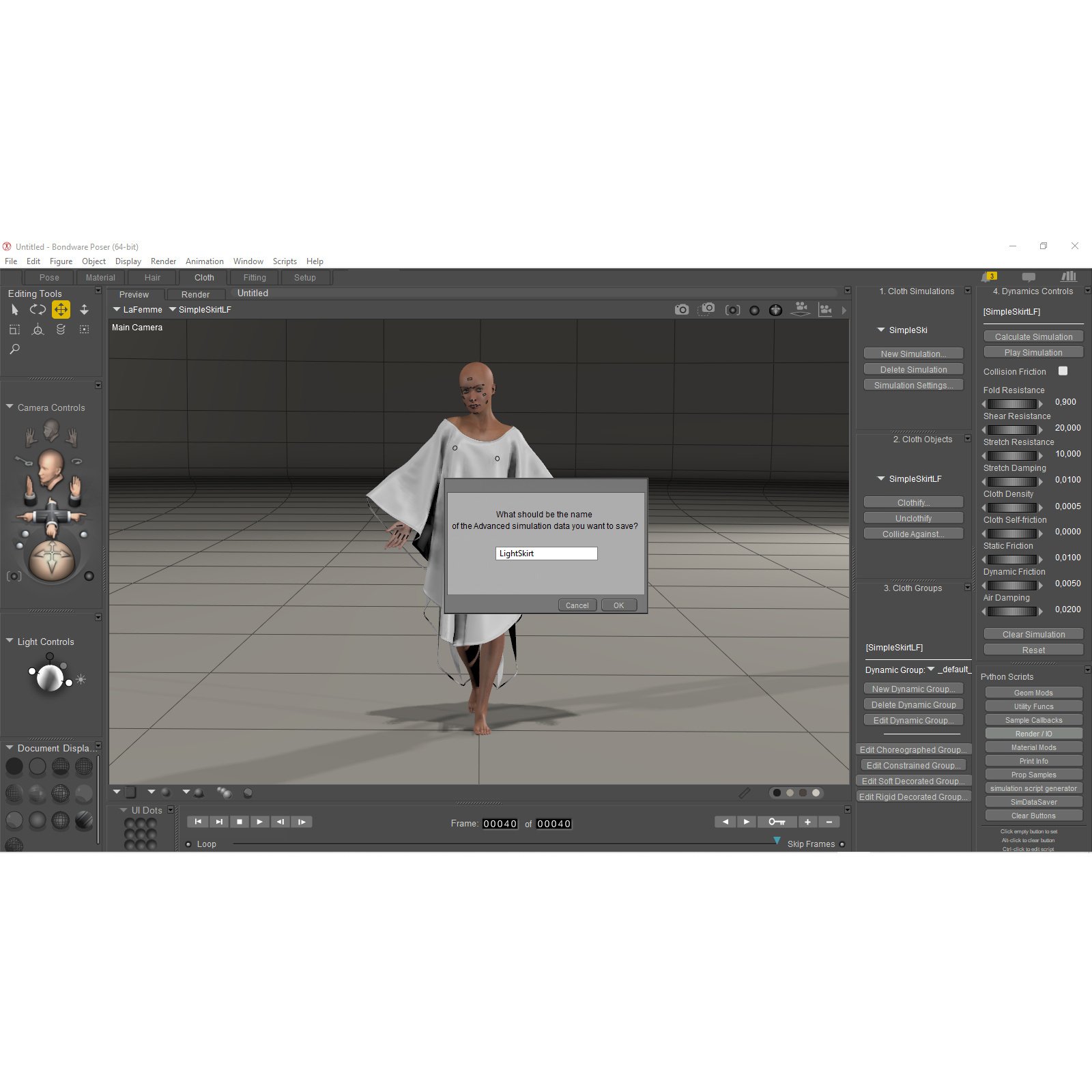Screen dimensions: 1092x1092
Task: Click the area render camera icon
Action: [706, 309]
